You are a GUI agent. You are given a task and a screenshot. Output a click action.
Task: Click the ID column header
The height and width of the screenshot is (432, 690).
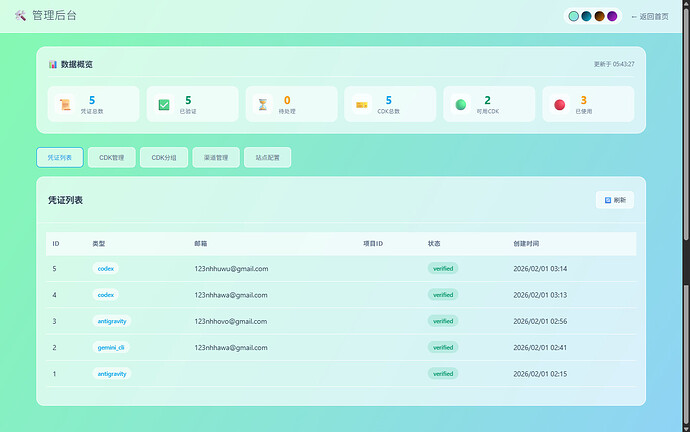tap(56, 244)
